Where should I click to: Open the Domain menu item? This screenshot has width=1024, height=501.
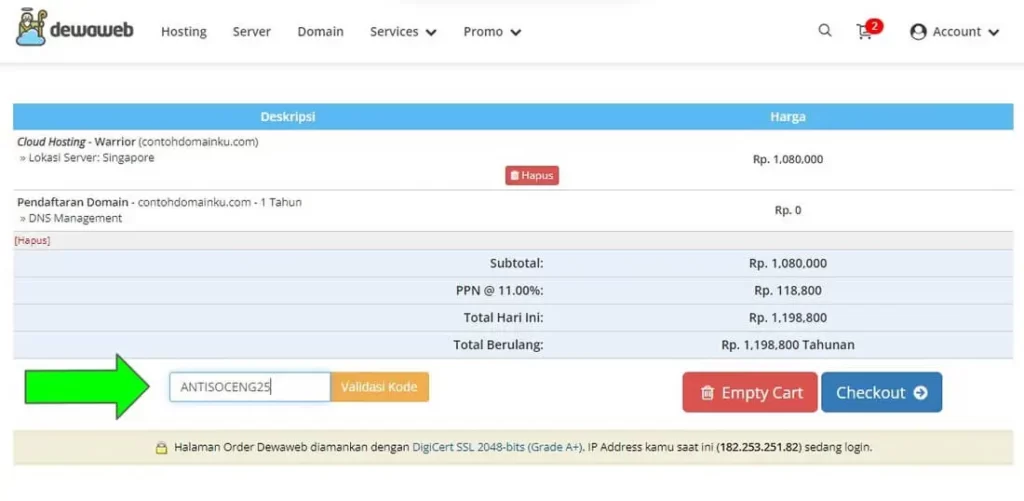click(x=320, y=31)
